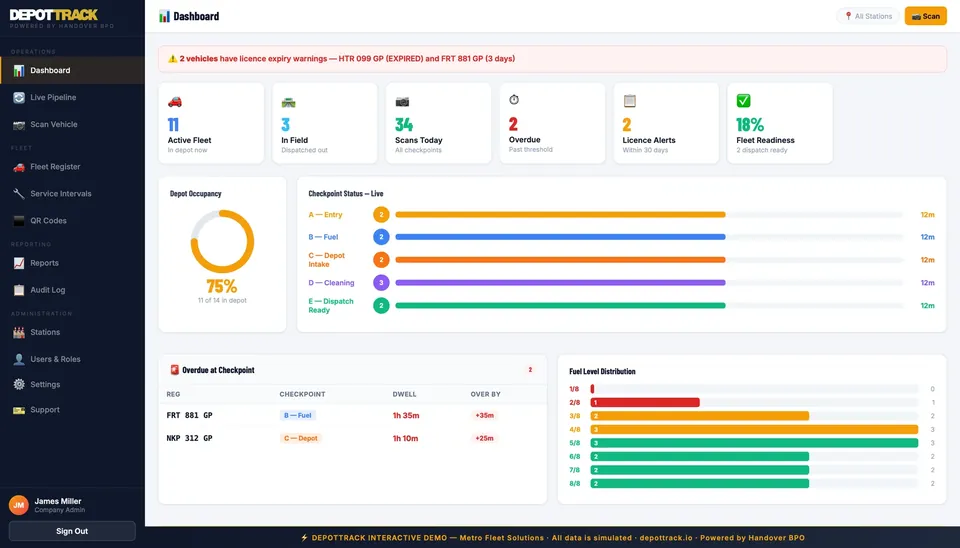This screenshot has height=548, width=960.
Task: Click the B — Fuel blue progress bar
Action: tap(560, 237)
